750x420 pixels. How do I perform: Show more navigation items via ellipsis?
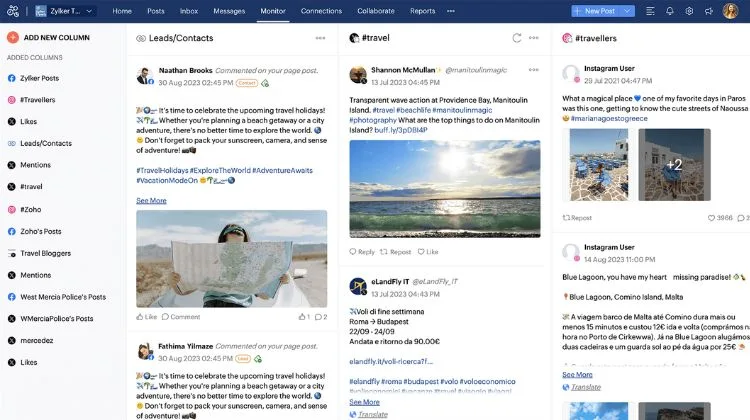(451, 11)
